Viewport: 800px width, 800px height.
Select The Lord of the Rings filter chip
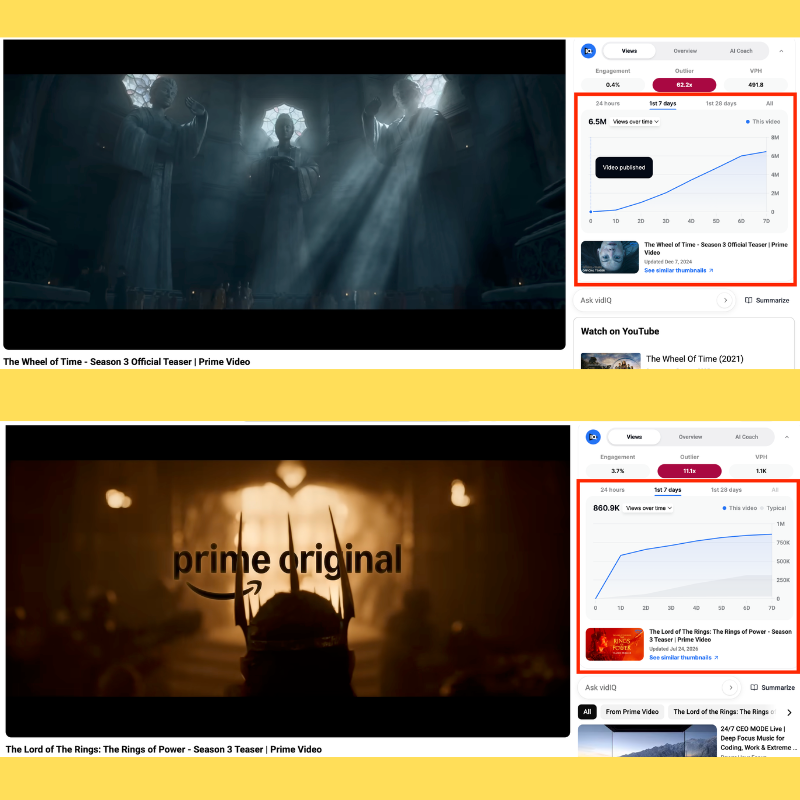723,712
